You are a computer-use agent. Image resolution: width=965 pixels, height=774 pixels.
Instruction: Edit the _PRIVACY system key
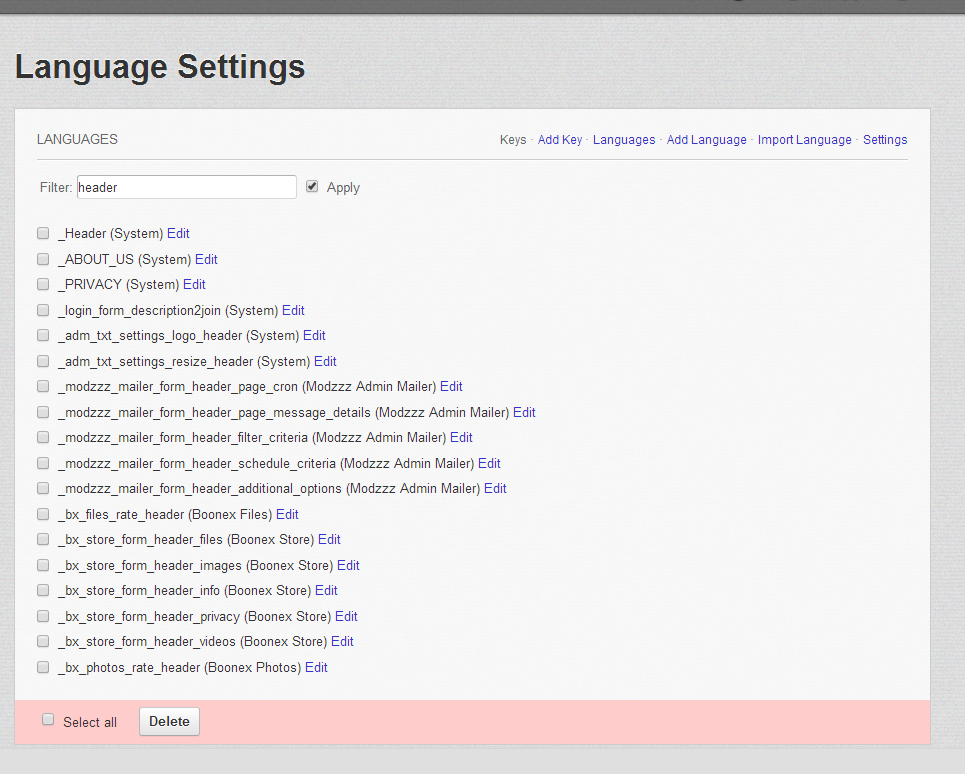pyautogui.click(x=194, y=284)
